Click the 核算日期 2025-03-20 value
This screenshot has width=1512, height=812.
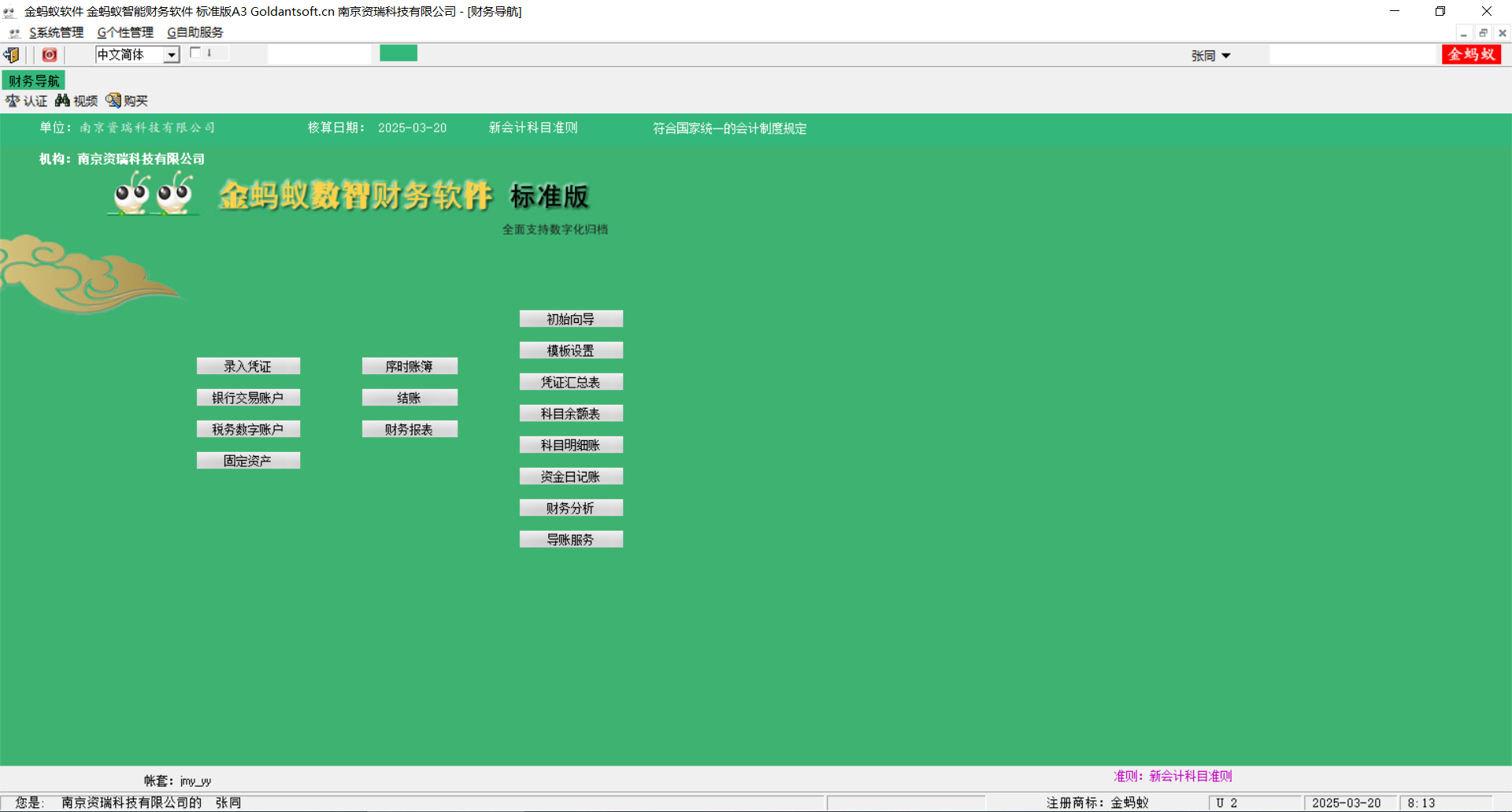click(412, 128)
